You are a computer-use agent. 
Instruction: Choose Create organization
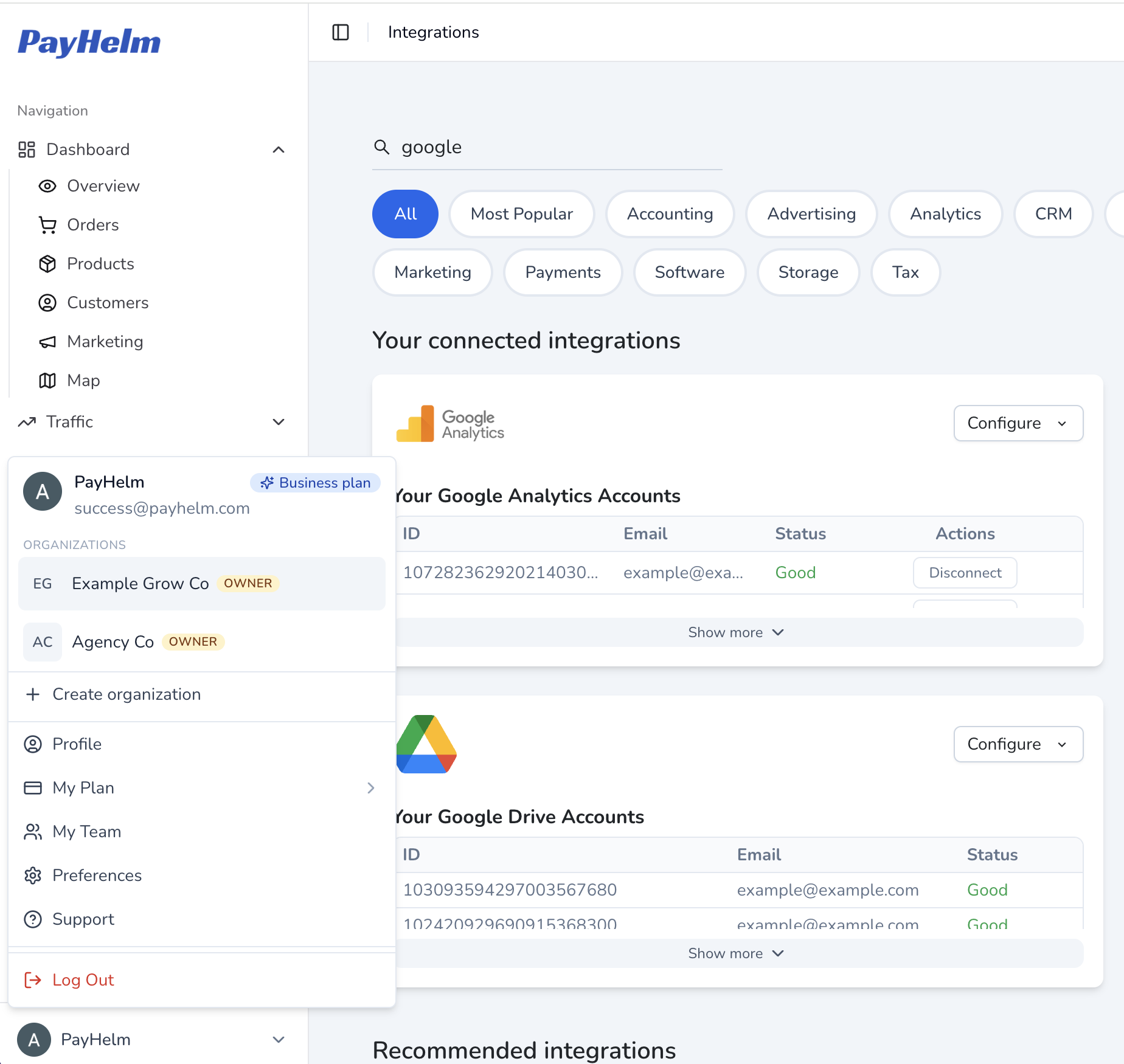click(x=202, y=694)
